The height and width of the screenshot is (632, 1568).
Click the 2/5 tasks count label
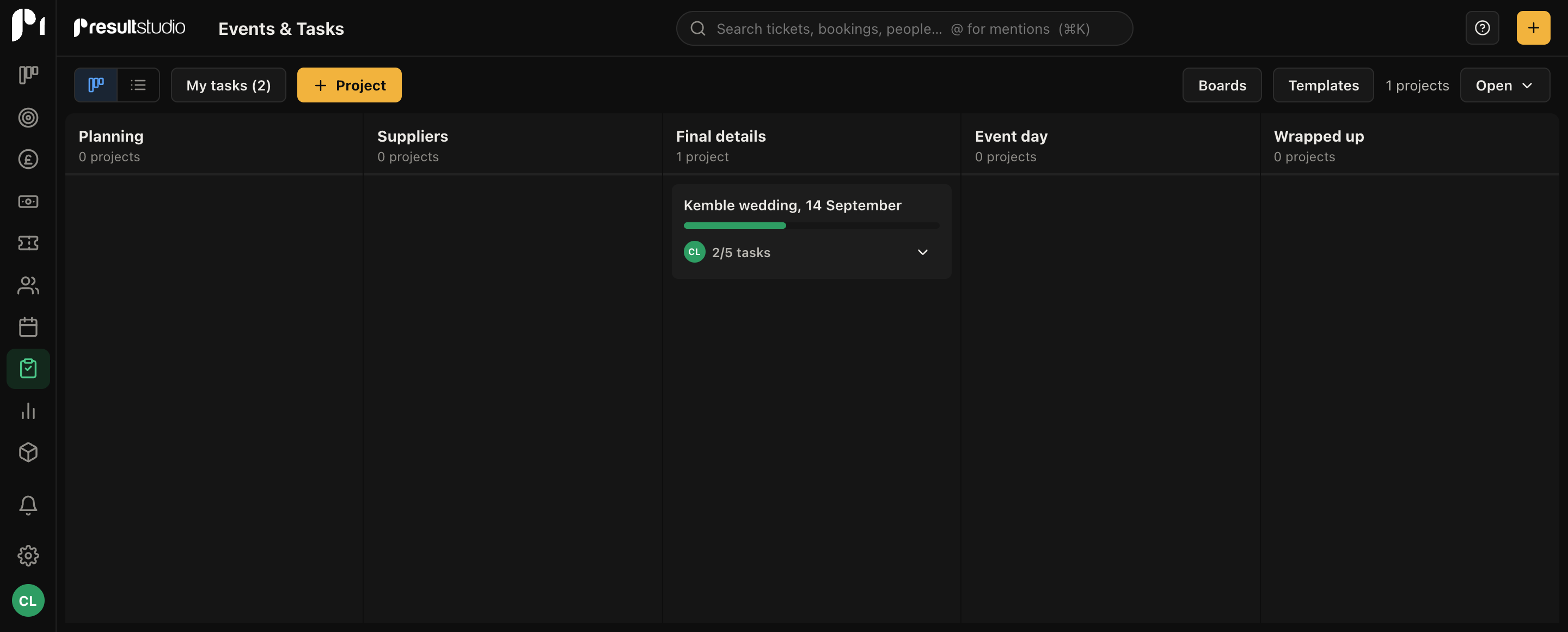tap(741, 252)
